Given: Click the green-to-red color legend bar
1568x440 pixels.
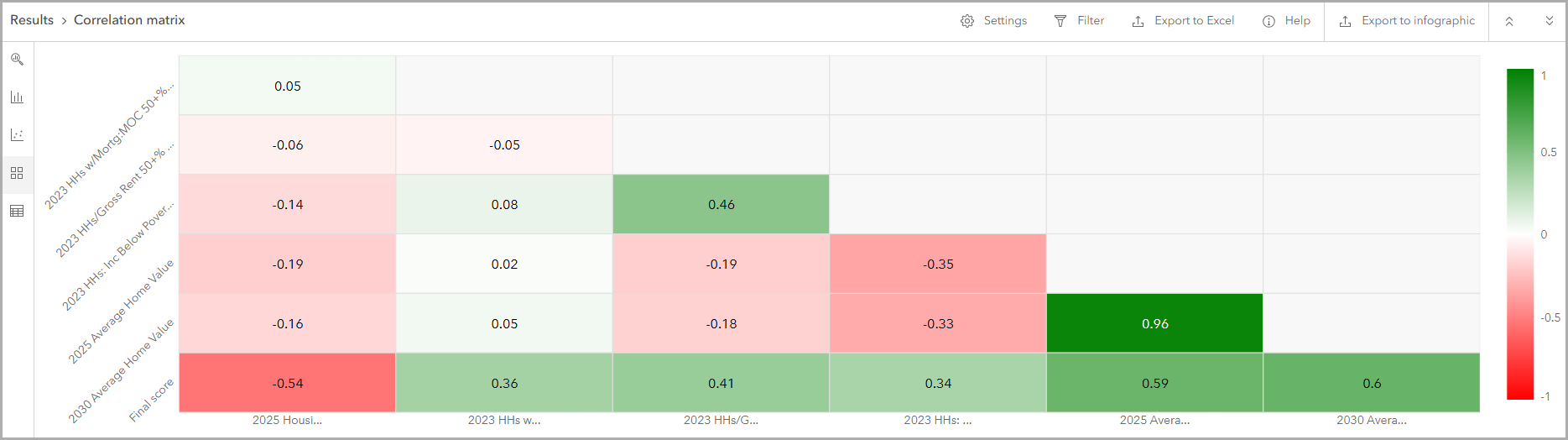Looking at the screenshot, I should click(x=1520, y=234).
